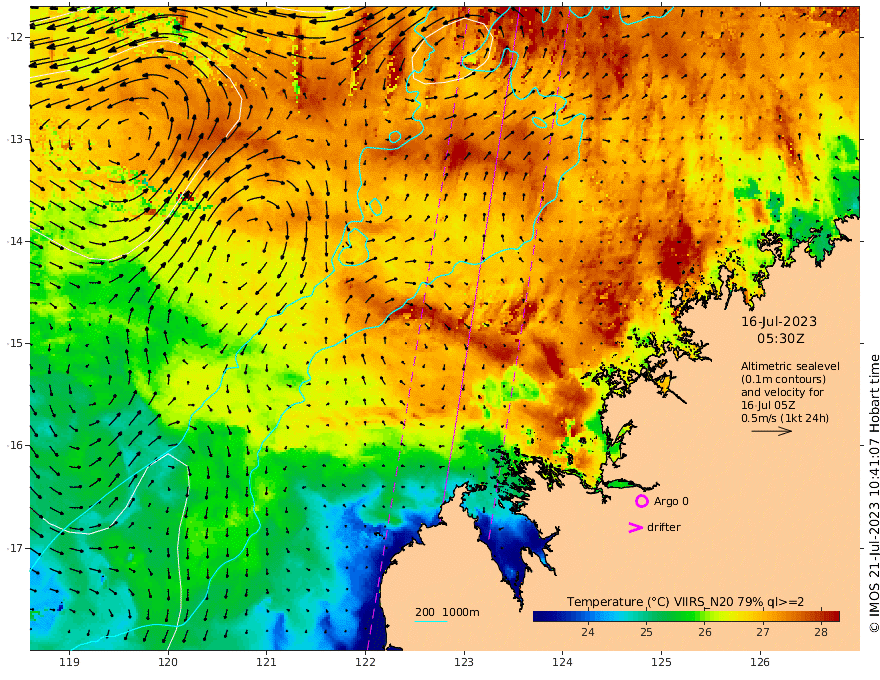This screenshot has width=880, height=680.
Task: Click the latitude -17 axis label
Action: tap(15, 548)
